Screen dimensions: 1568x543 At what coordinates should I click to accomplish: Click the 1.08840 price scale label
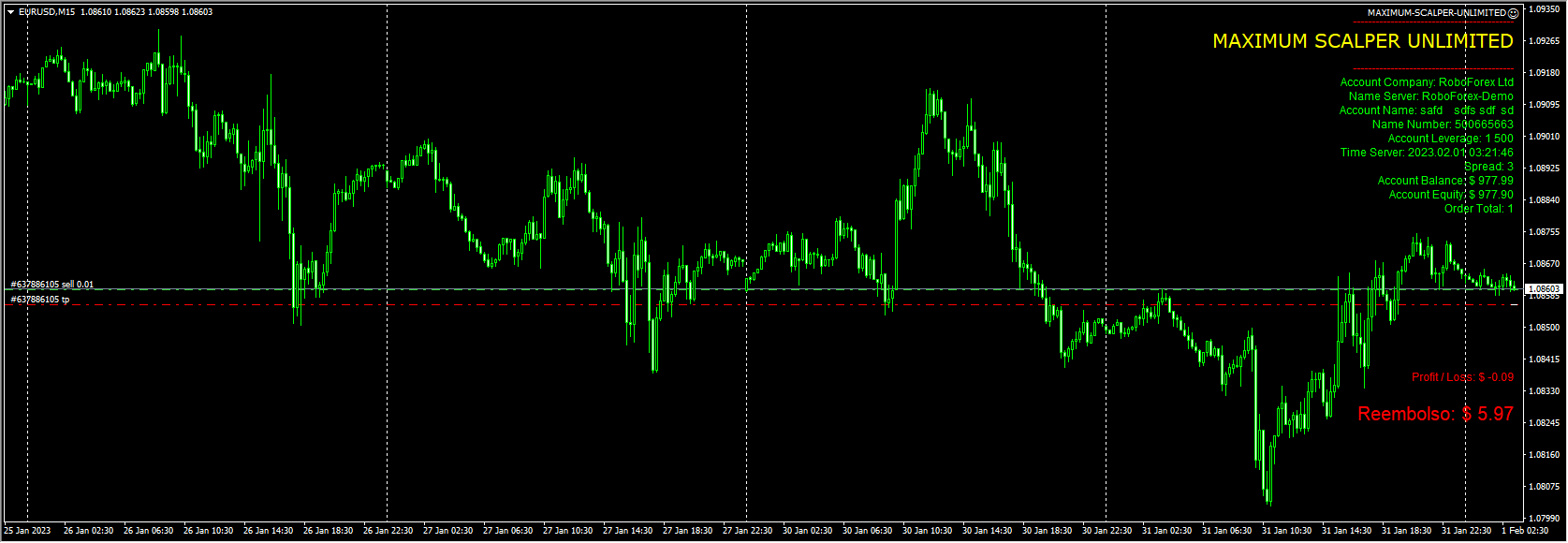coord(1544,200)
